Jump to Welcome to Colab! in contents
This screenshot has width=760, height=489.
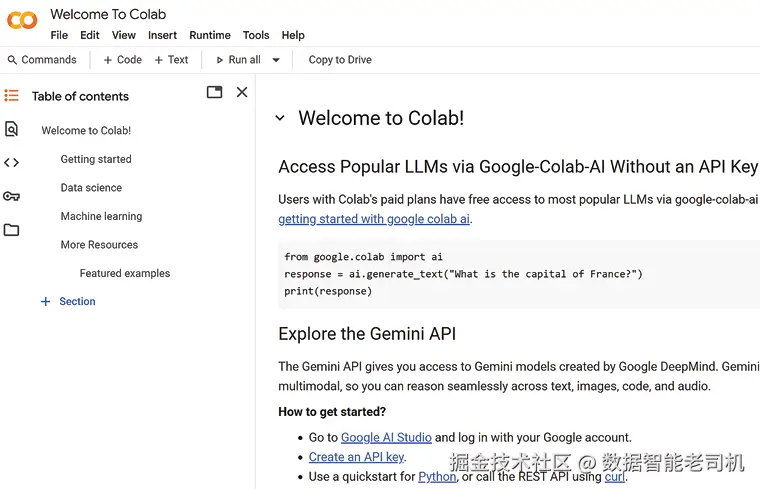coord(86,130)
